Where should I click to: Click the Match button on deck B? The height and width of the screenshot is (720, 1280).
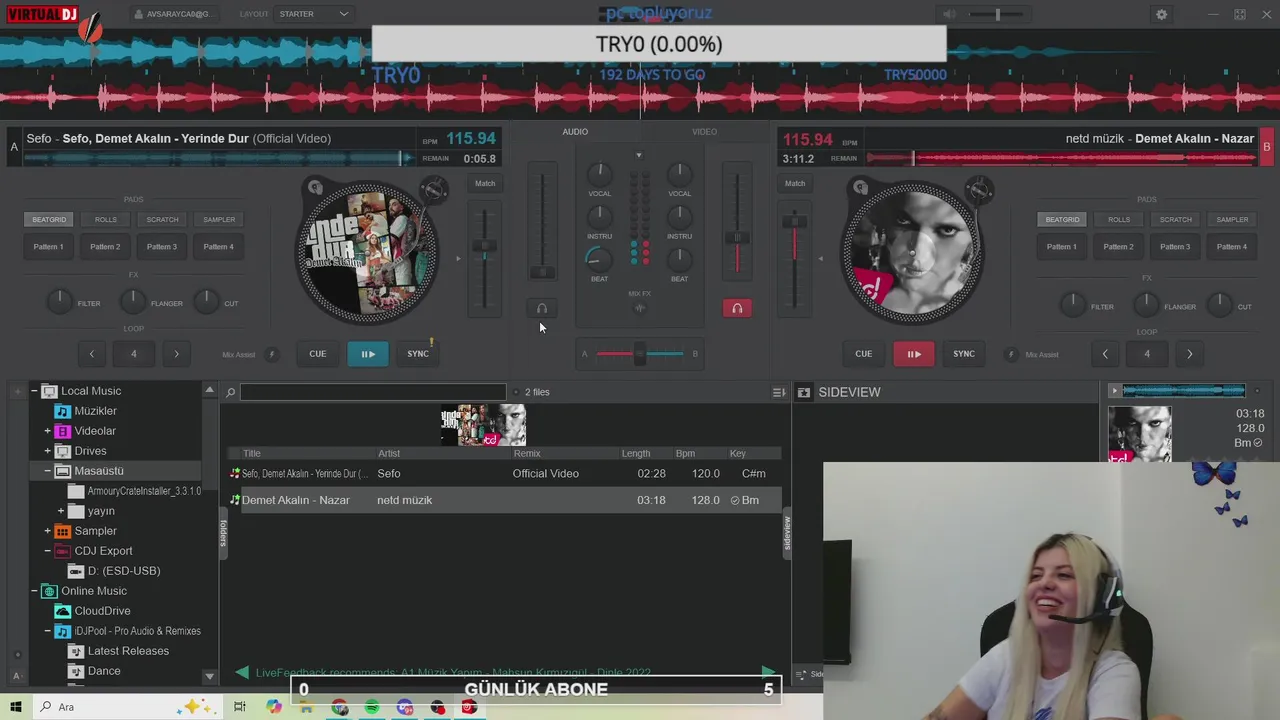click(795, 184)
